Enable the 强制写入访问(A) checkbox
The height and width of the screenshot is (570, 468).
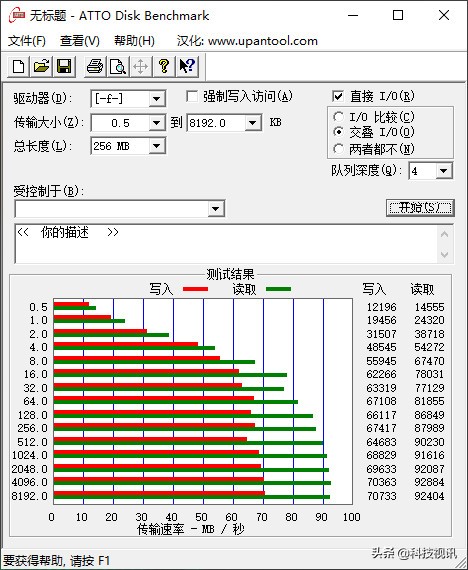pos(192,96)
